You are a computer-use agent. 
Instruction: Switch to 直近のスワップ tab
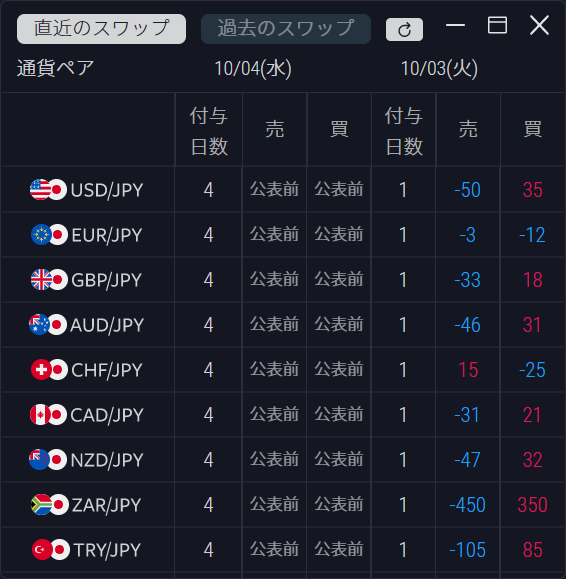click(x=102, y=29)
